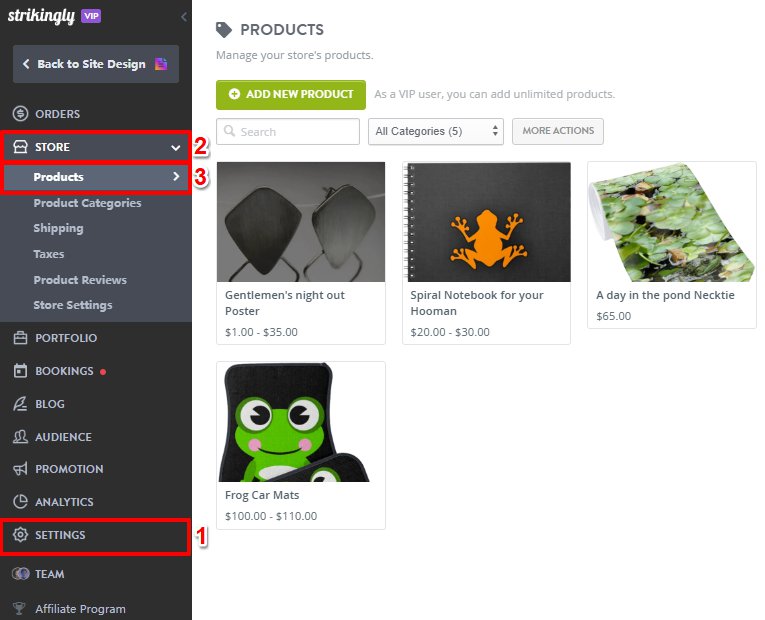
Task: Go to the Analytics section
Action: click(64, 501)
